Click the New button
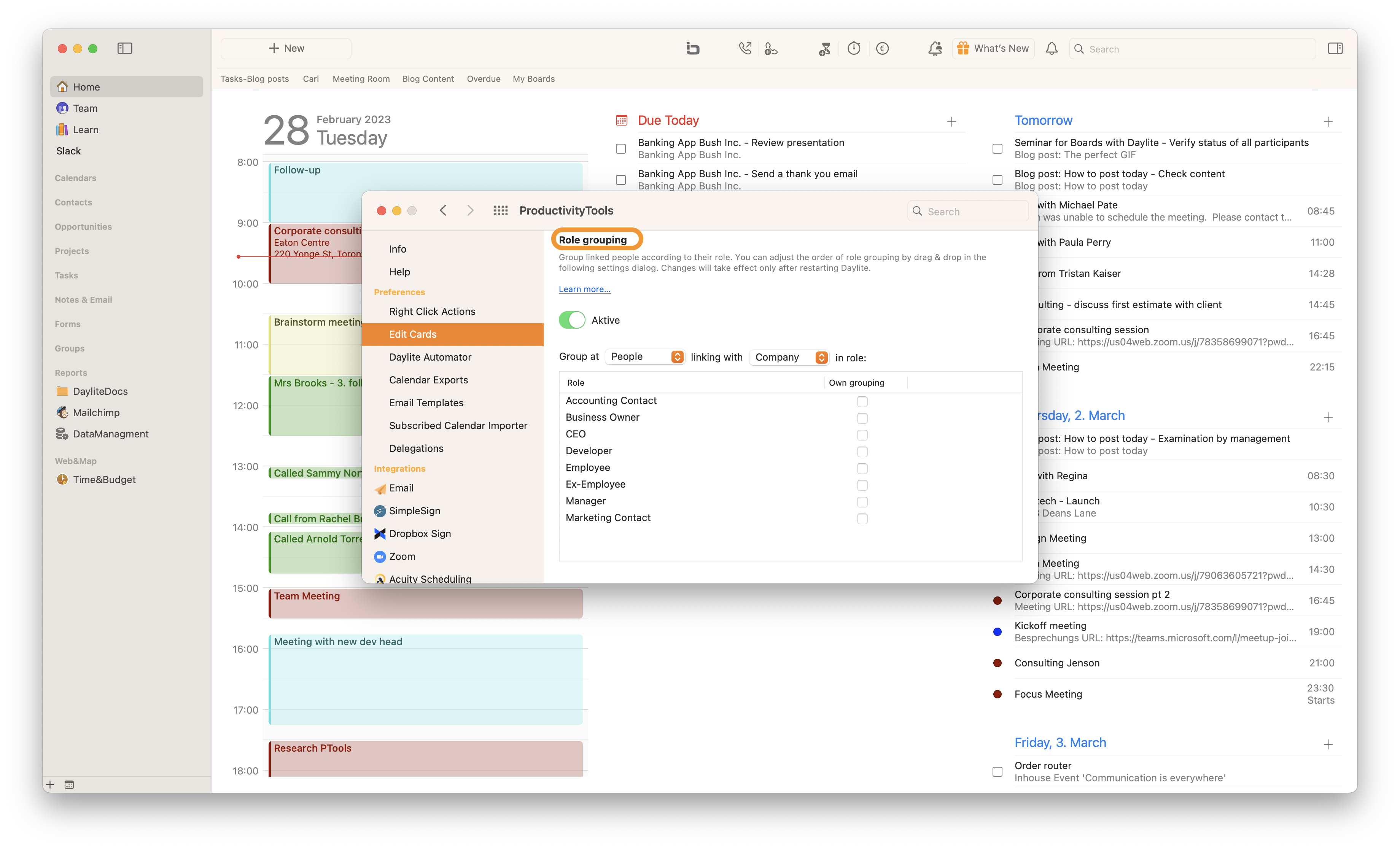1400x849 pixels. (x=286, y=48)
